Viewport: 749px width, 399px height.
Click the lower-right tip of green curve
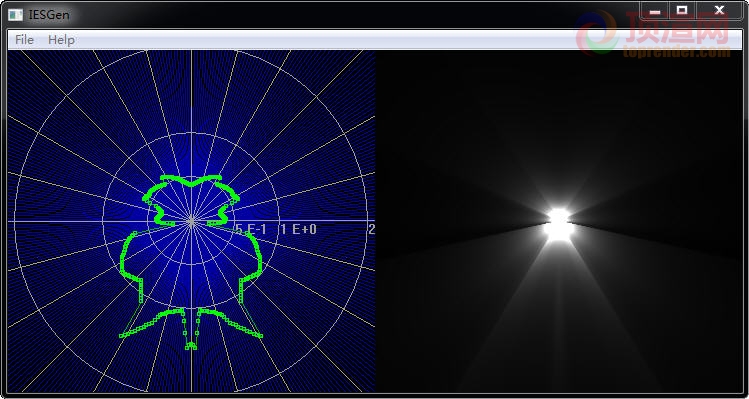pos(260,336)
